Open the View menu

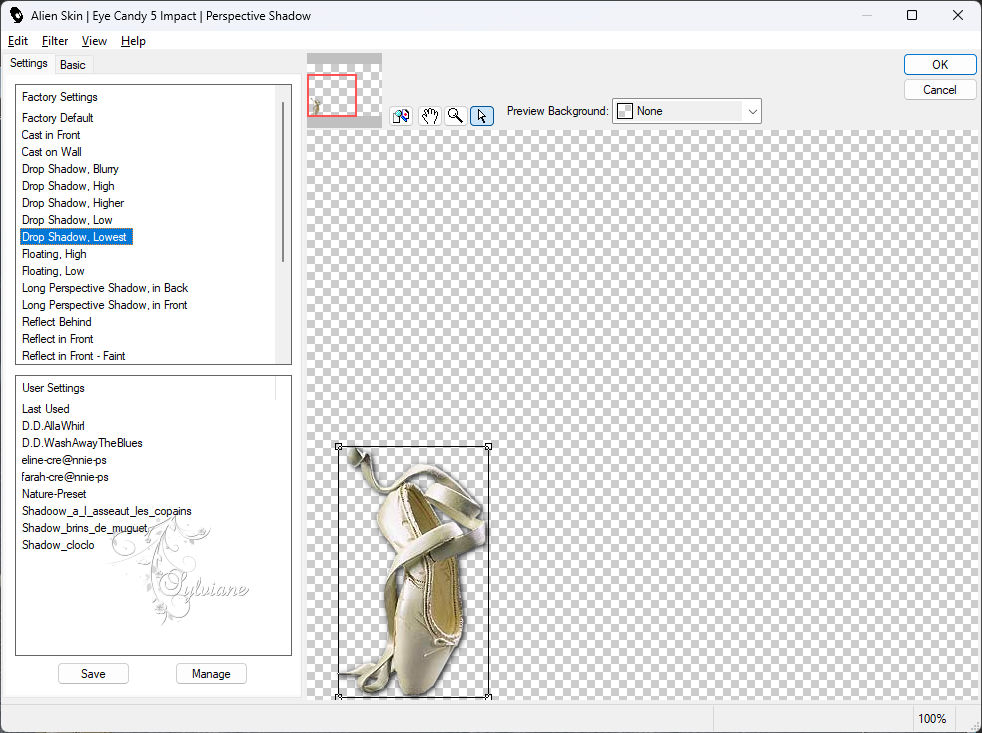pos(94,41)
